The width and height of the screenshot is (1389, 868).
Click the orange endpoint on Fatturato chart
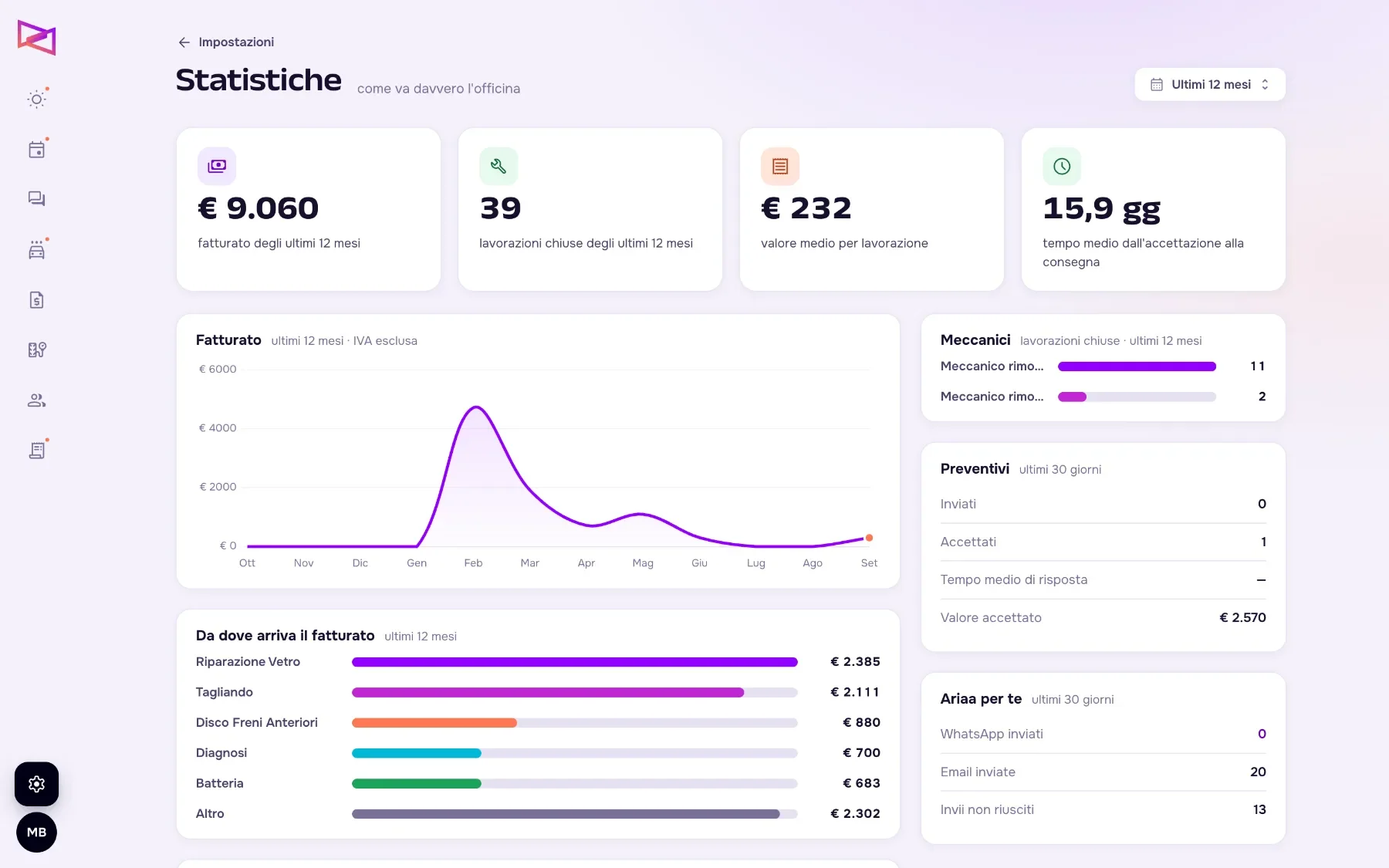(869, 538)
